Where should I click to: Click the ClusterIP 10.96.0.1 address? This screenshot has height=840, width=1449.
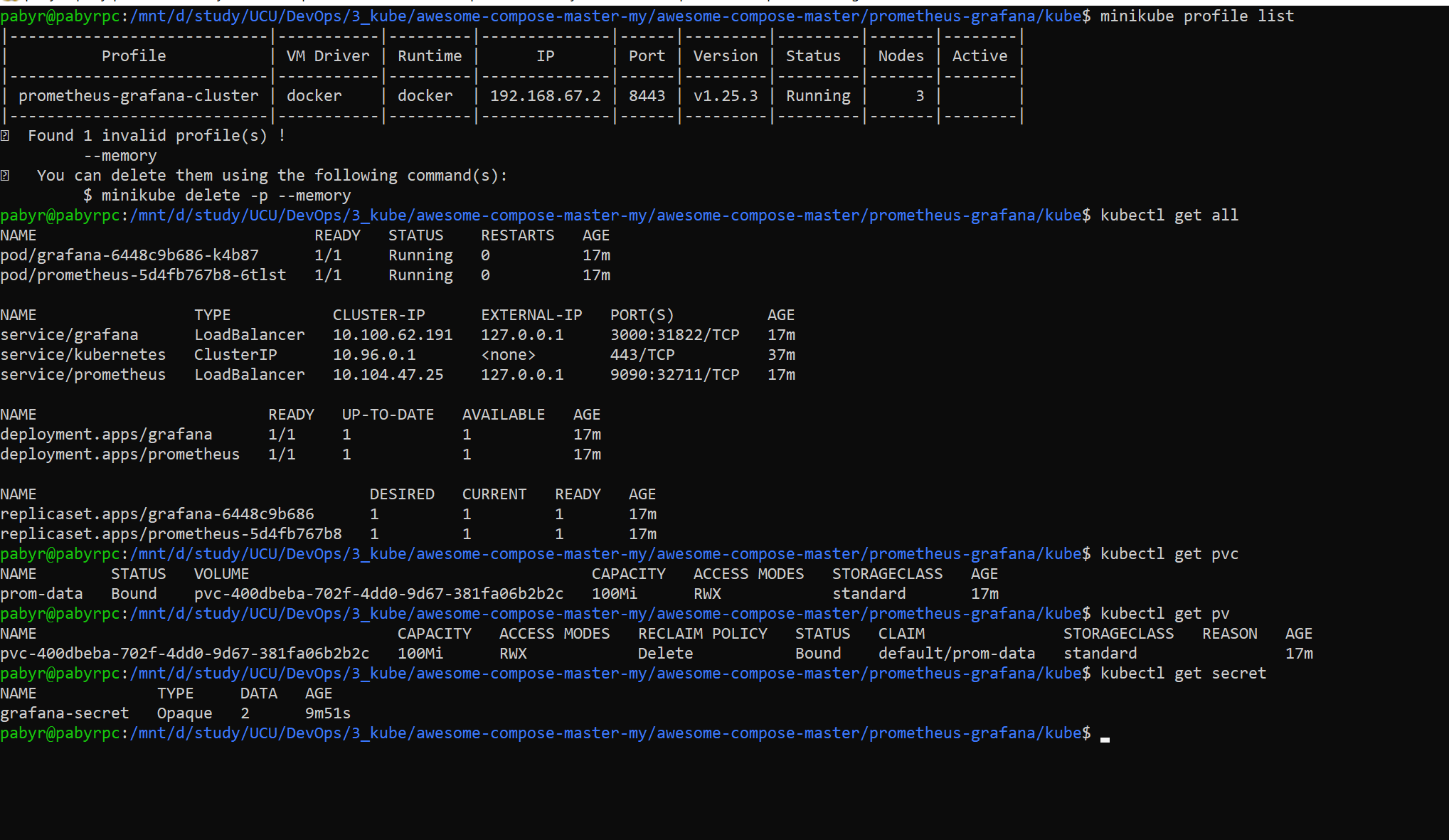tap(376, 354)
